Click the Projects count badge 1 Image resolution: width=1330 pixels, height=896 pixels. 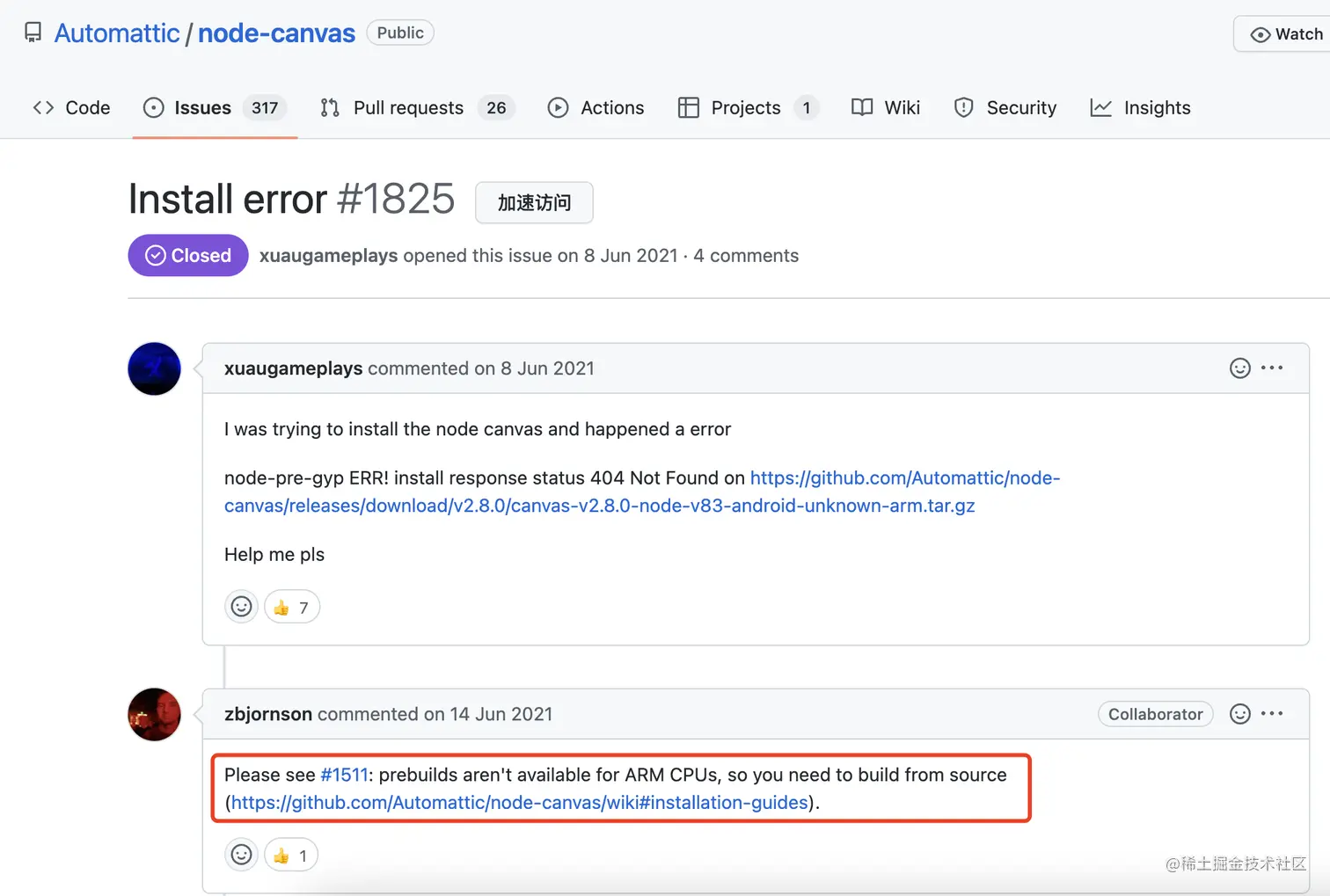click(x=806, y=107)
